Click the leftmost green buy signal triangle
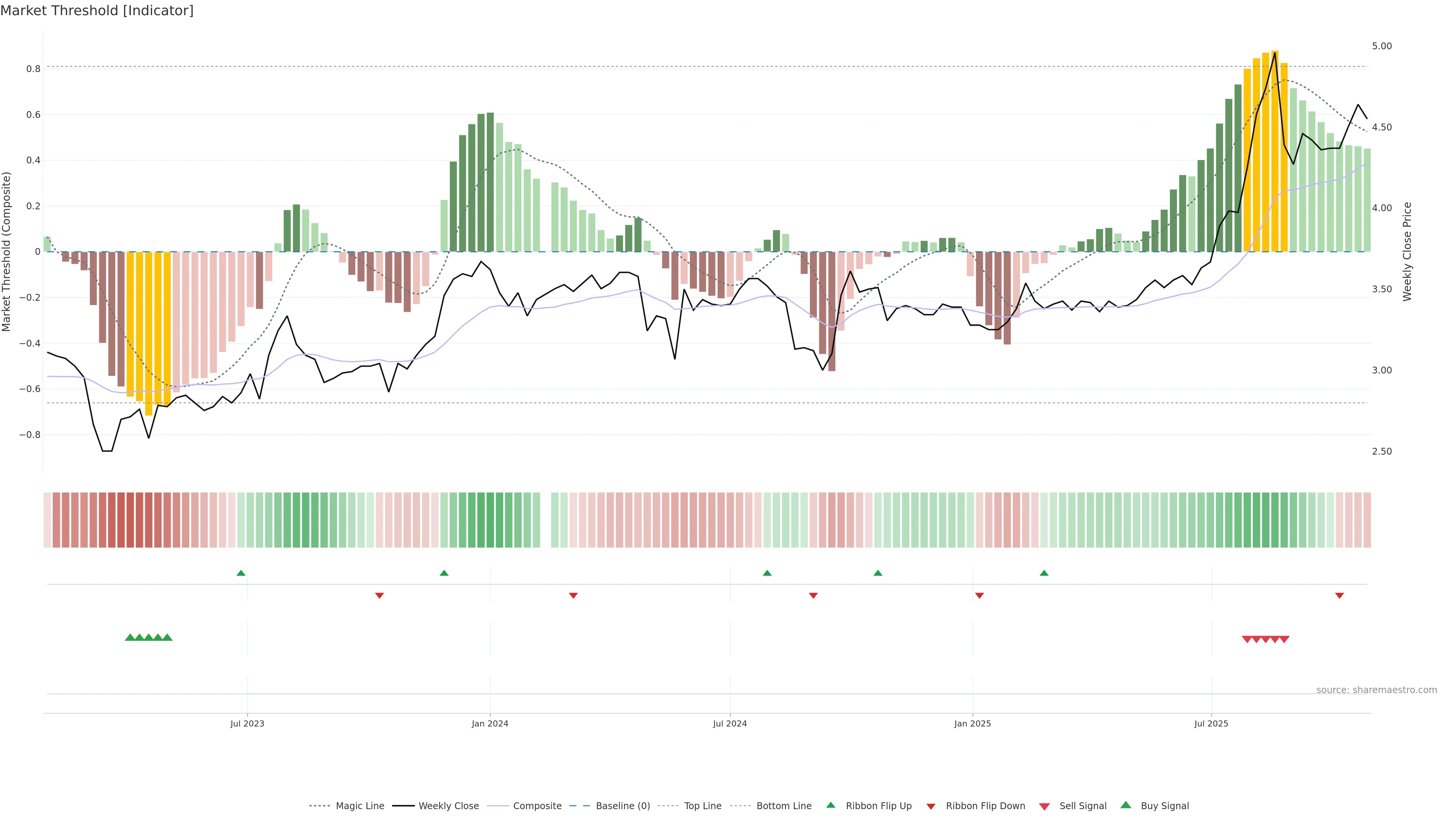Viewport: 1456px width, 819px height. [129, 637]
